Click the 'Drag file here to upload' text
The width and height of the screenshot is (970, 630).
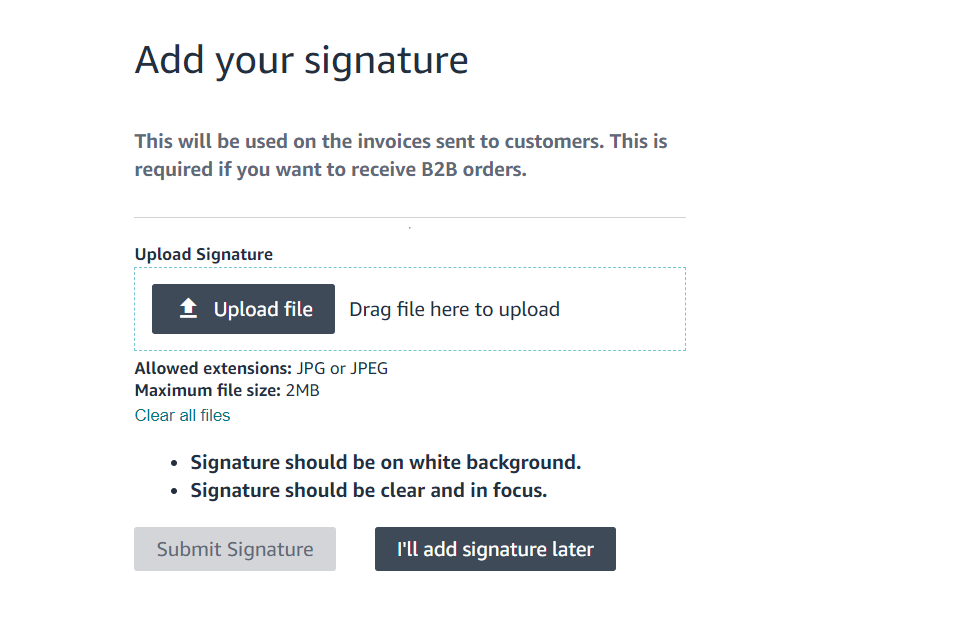tap(454, 309)
